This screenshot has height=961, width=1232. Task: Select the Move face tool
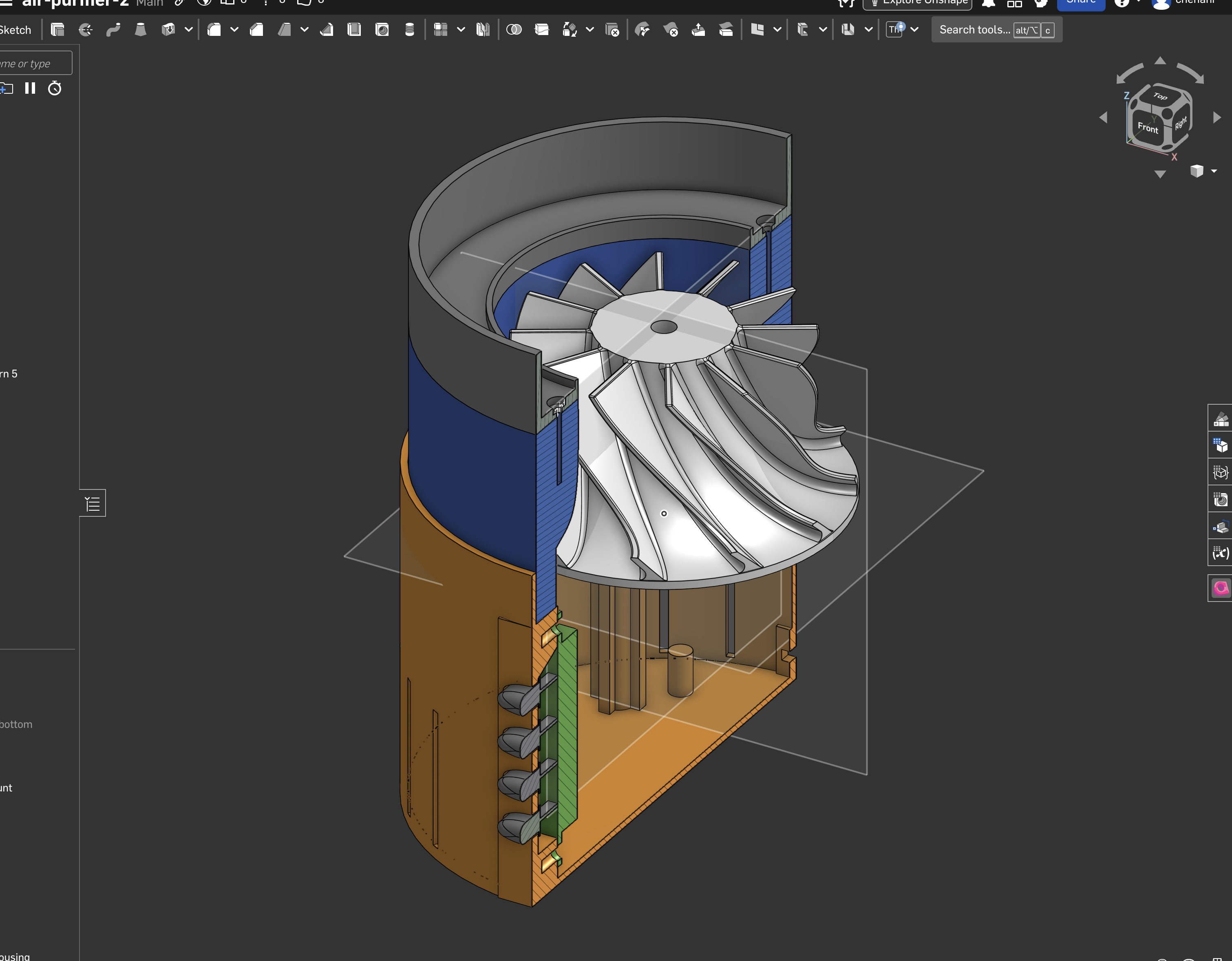click(698, 30)
